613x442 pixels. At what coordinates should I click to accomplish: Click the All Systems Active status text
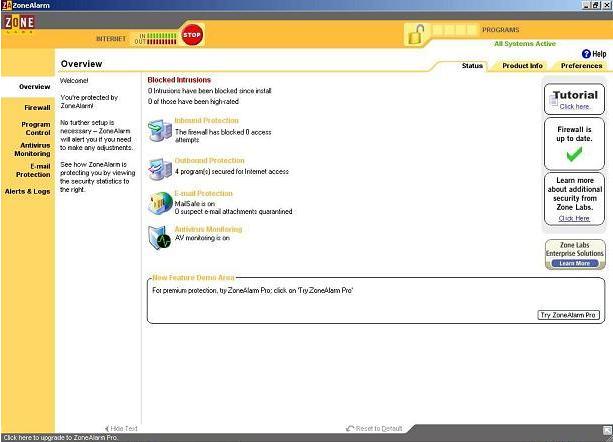(x=525, y=44)
